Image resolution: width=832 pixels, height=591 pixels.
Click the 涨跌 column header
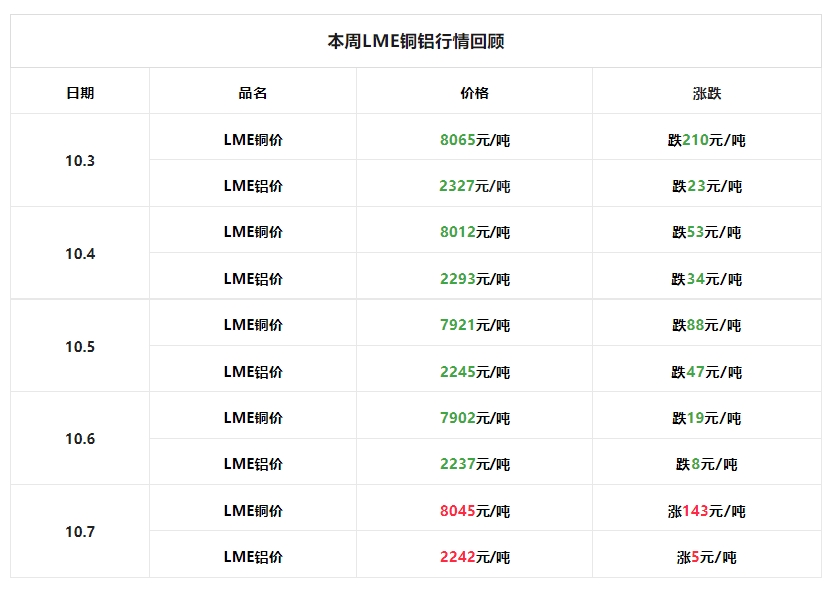(706, 93)
